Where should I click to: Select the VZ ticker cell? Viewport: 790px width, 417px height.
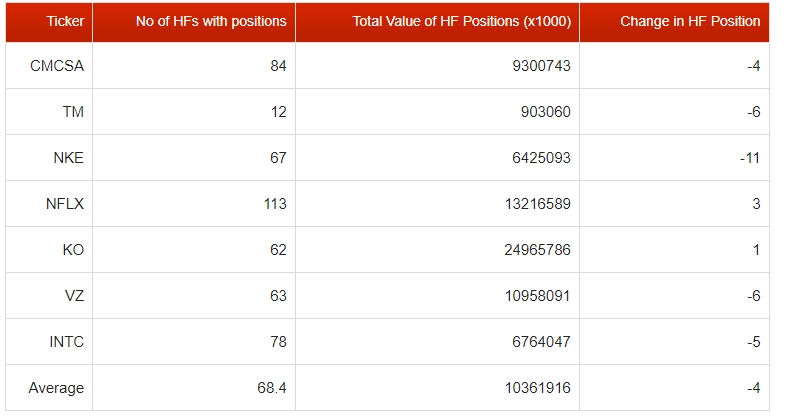[x=73, y=296]
